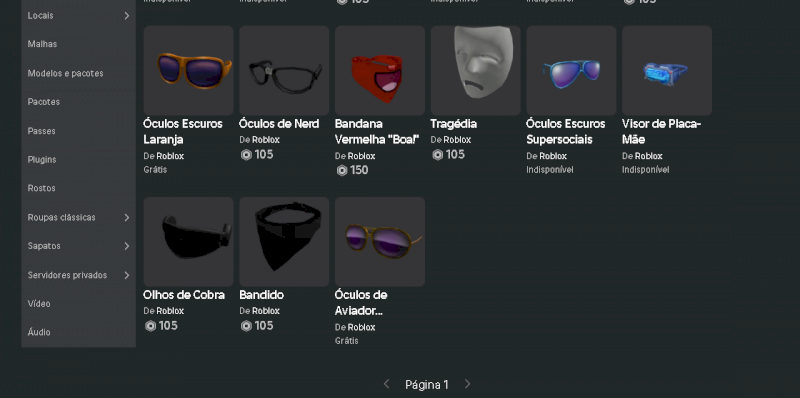The height and width of the screenshot is (398, 800).
Task: Open the orange sunglasses thumbnail
Action: pyautogui.click(x=188, y=70)
